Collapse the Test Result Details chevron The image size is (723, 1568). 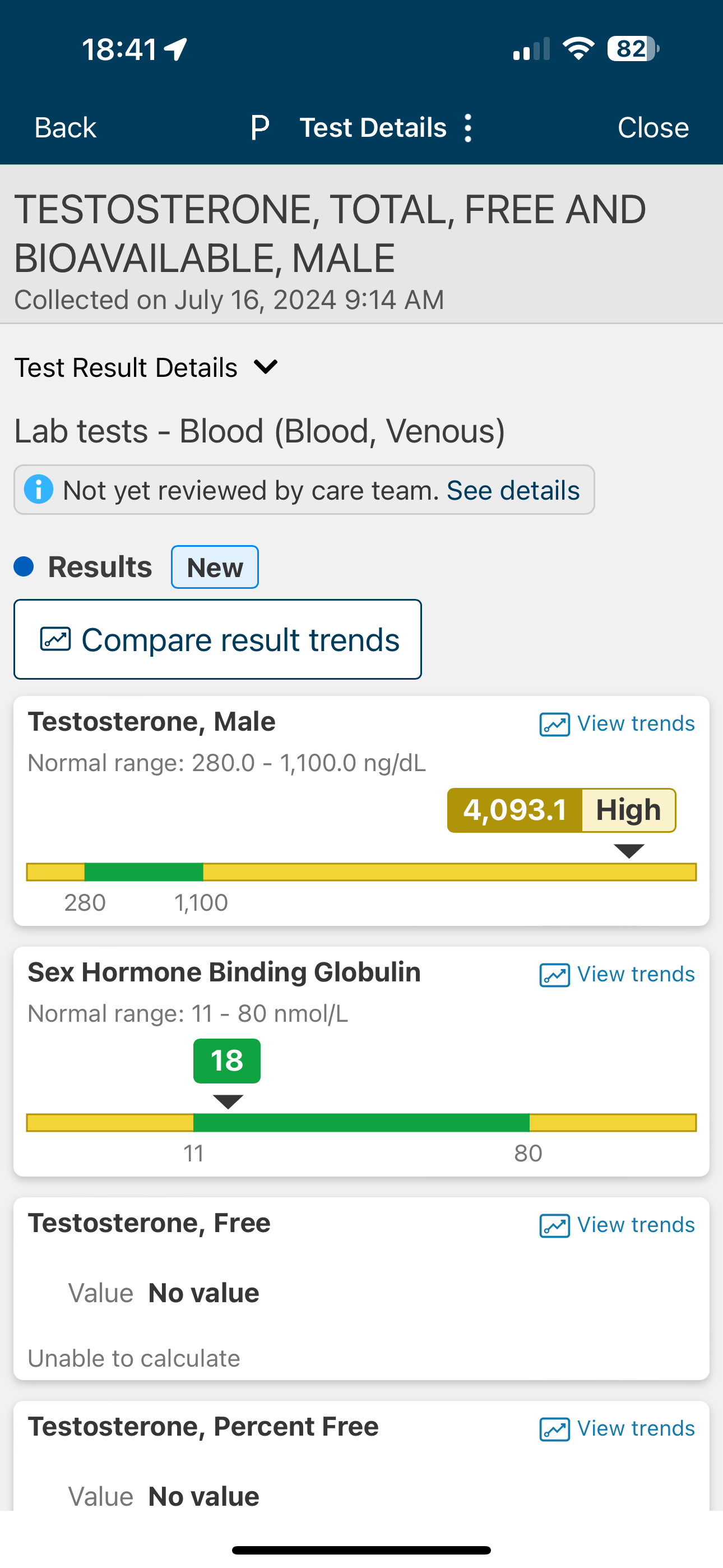[265, 367]
